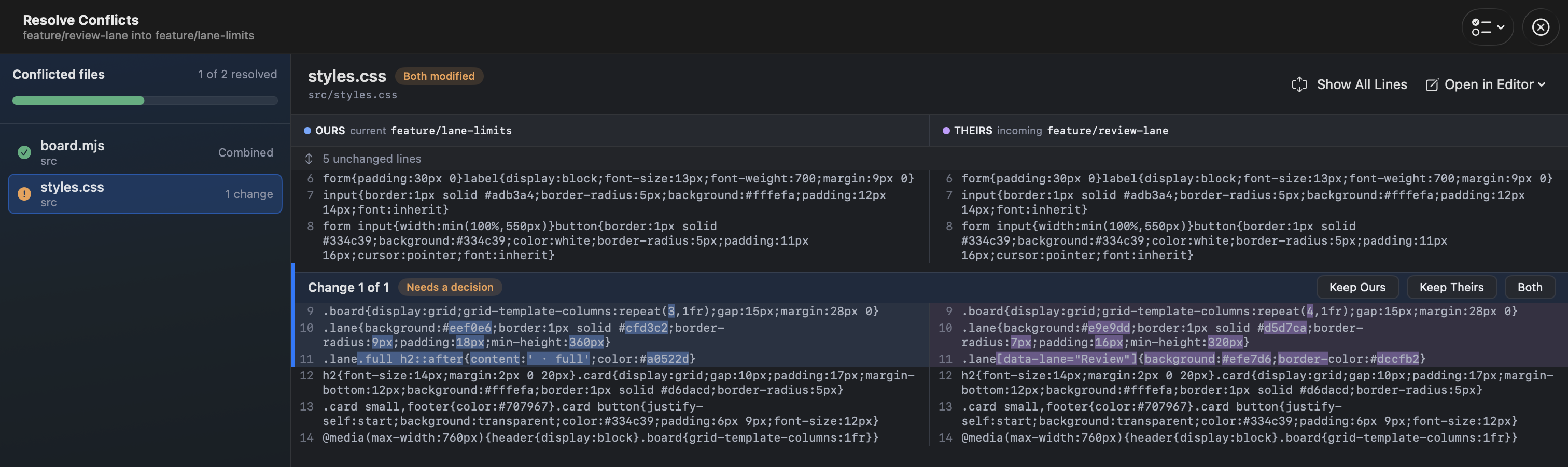This screenshot has height=467, width=1568.
Task: Close the Resolve Conflicts dialog
Action: tap(1541, 27)
